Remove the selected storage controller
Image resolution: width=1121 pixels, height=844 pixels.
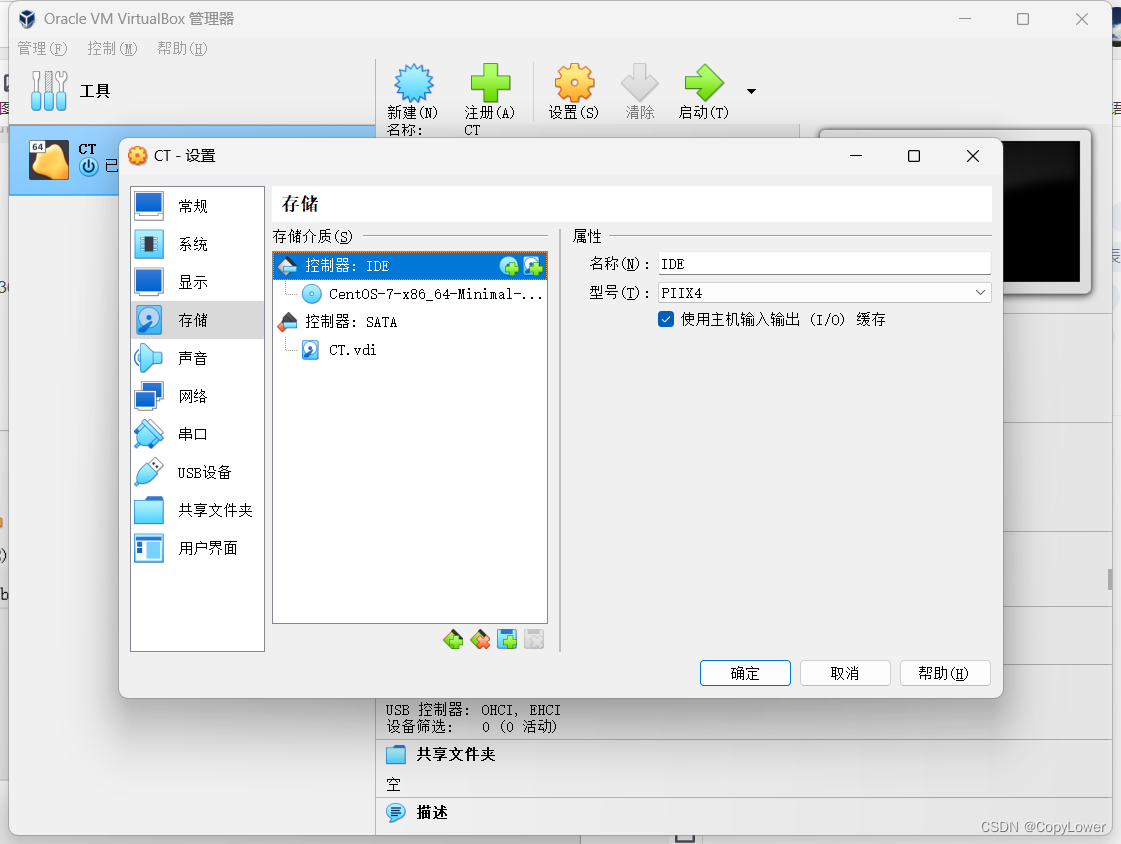(x=479, y=638)
